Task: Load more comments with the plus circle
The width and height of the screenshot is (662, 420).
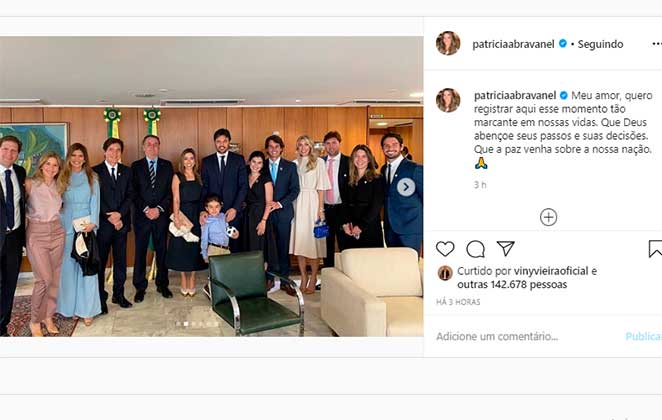Action: [x=548, y=217]
